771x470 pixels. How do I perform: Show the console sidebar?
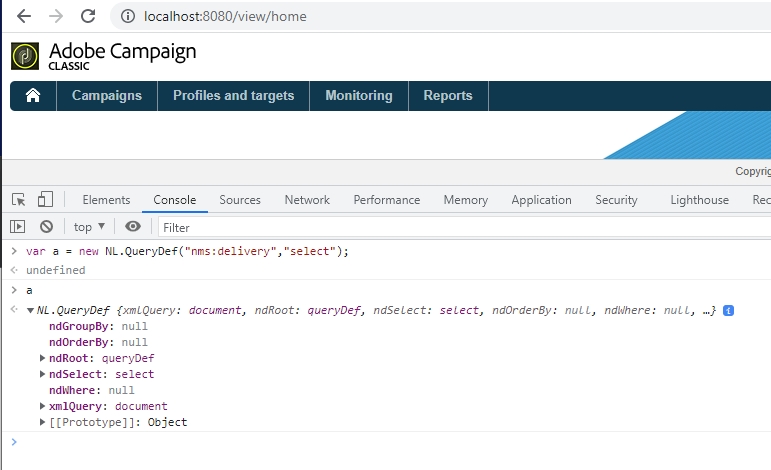click(x=18, y=227)
